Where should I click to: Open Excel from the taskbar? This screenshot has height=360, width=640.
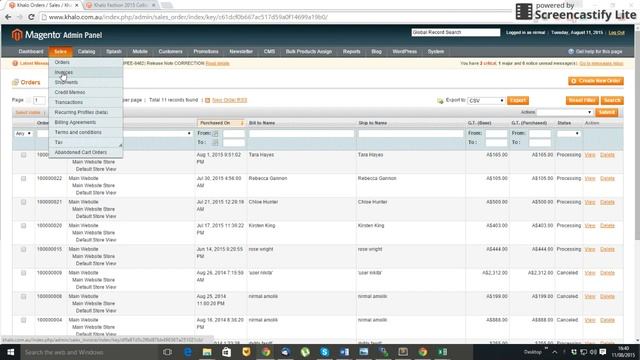(x=442, y=352)
